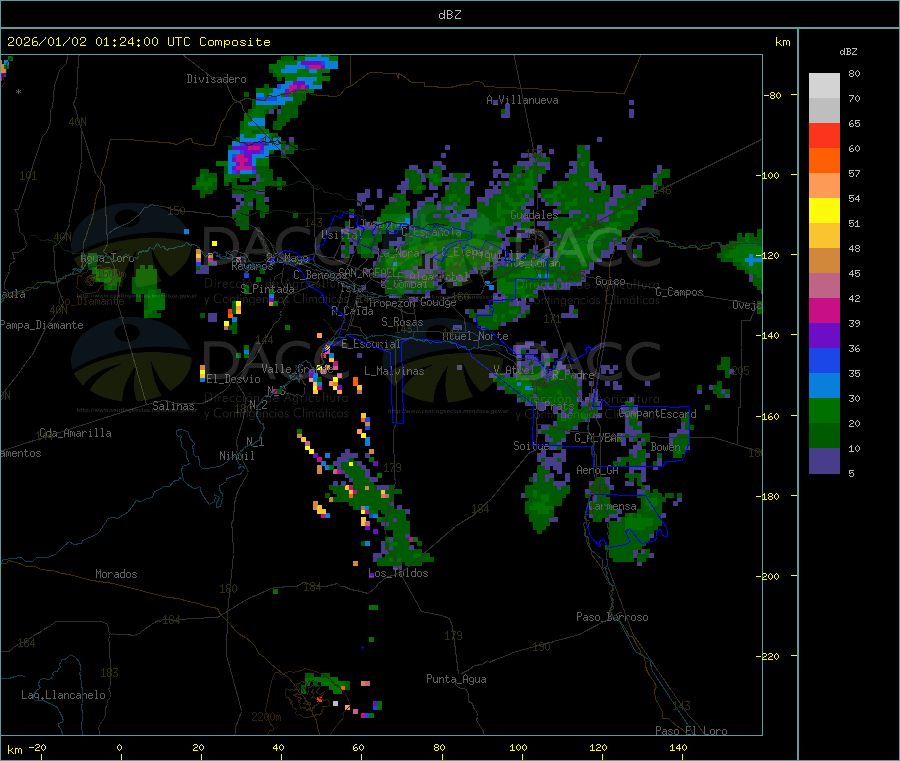Click the Agua_Toro map label
The image size is (900, 761).
107,258
